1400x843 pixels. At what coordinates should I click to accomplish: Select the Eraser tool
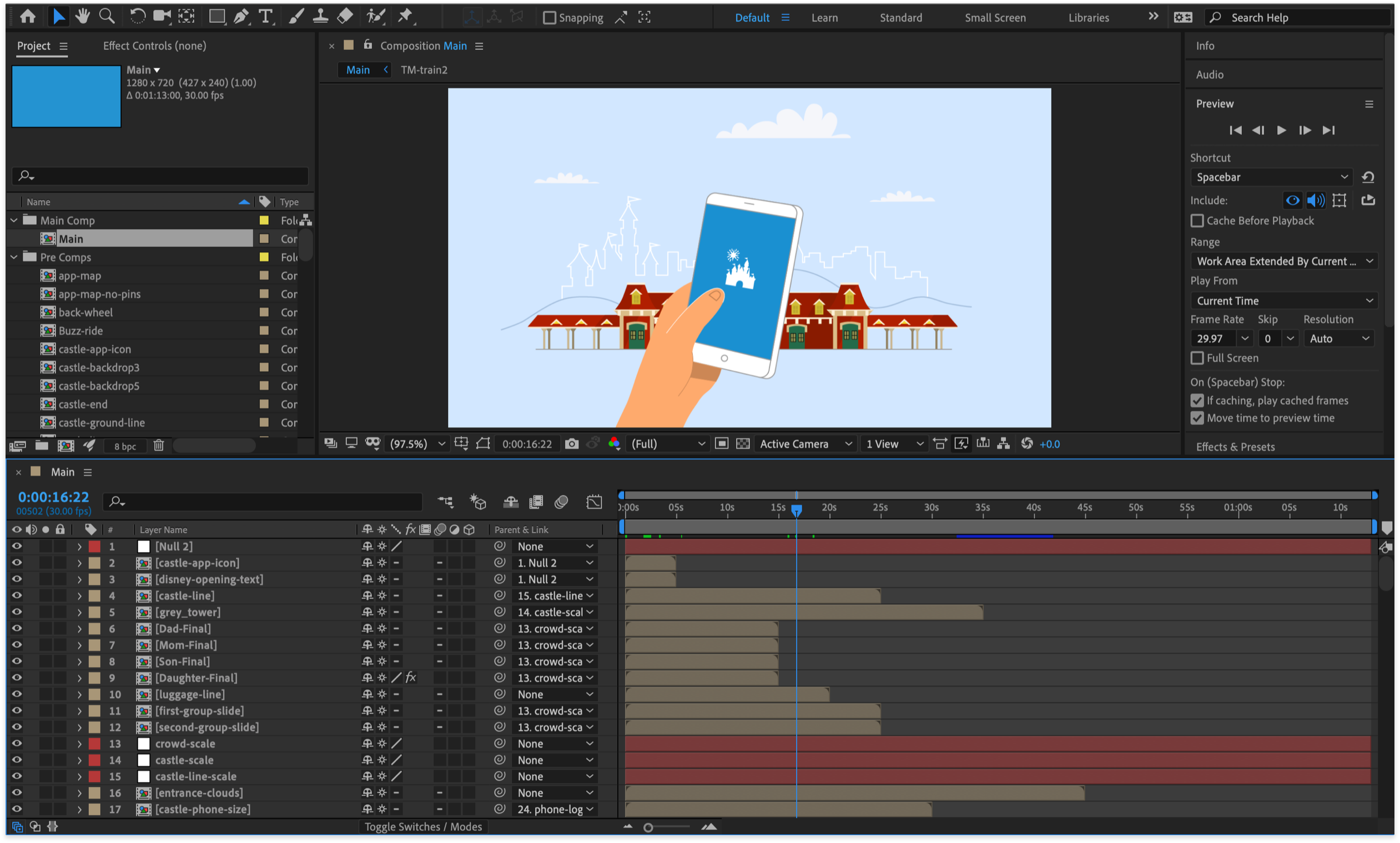[x=345, y=17]
